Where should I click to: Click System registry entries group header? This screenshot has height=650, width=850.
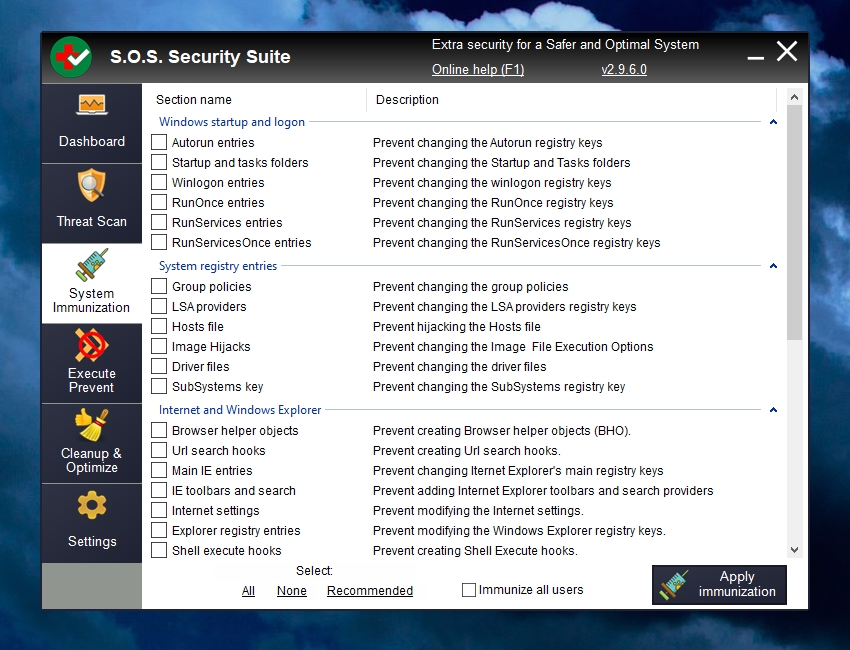(218, 266)
